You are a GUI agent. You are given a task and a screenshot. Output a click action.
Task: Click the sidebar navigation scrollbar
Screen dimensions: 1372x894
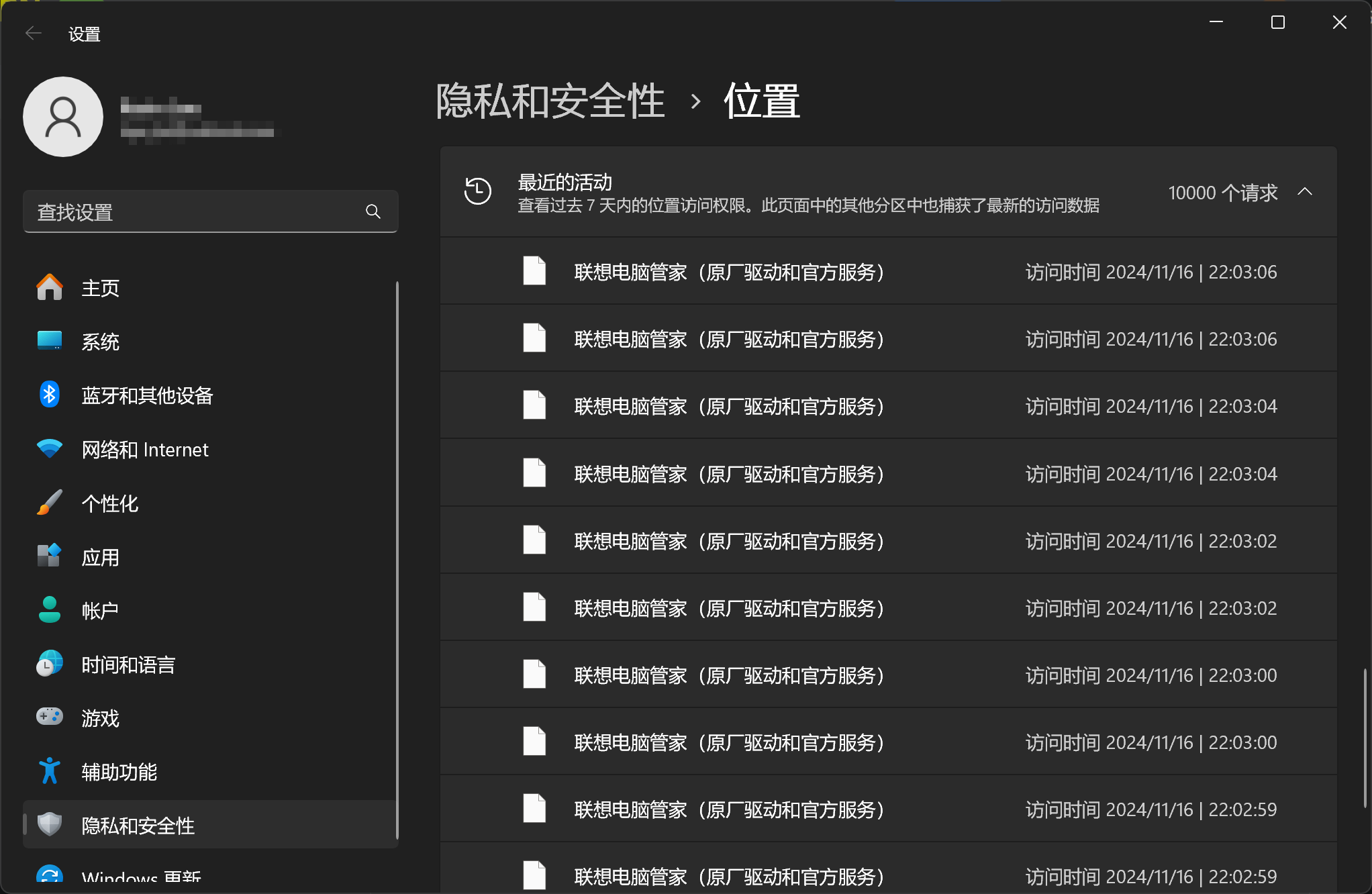pos(397,560)
